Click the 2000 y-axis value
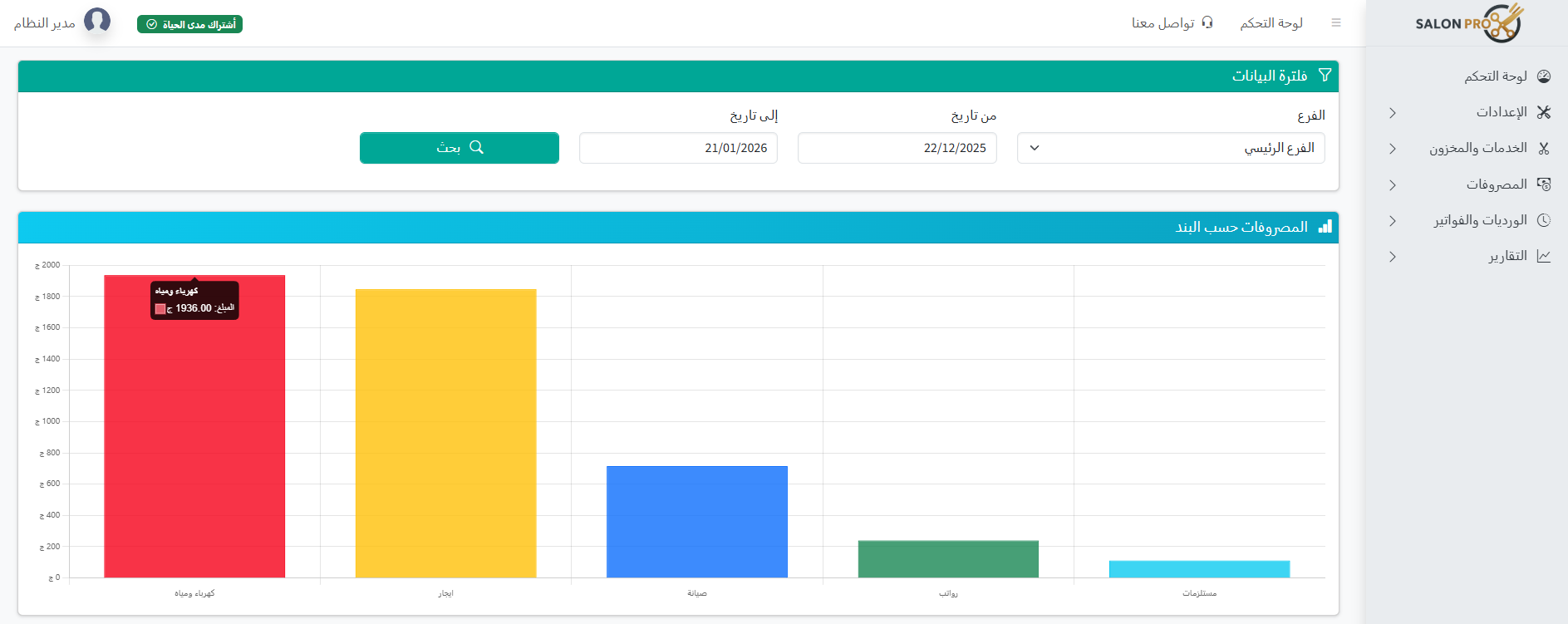Screen dimensions: 1568x624 [x=47, y=265]
